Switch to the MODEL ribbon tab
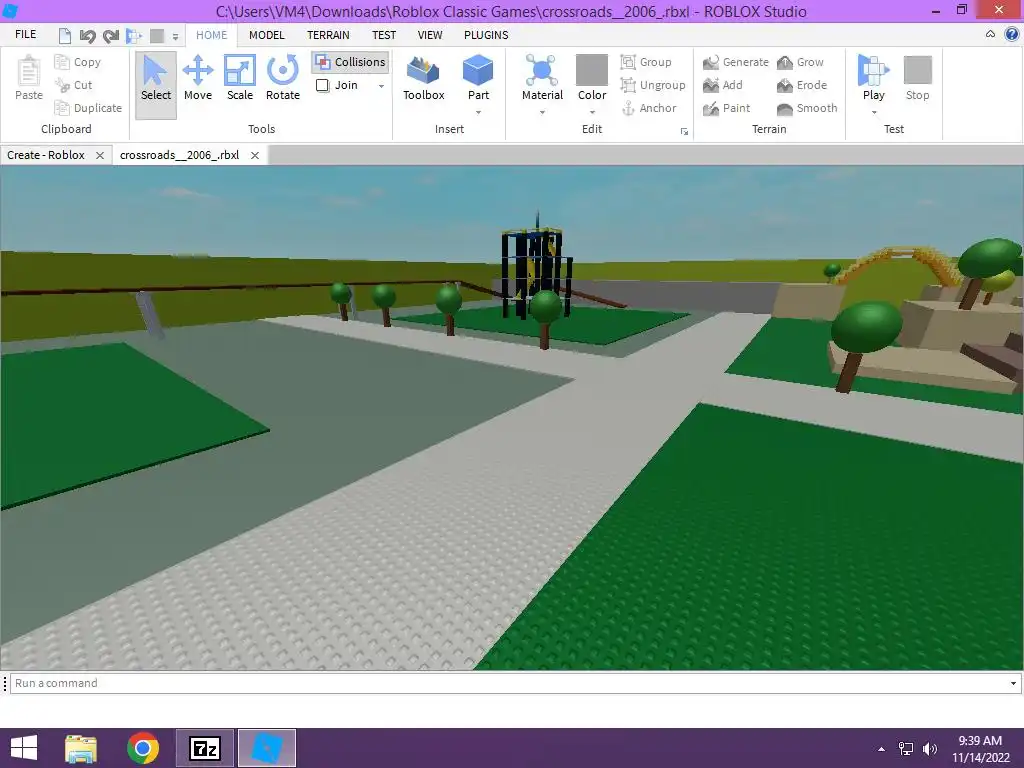This screenshot has height=768, width=1024. [266, 35]
